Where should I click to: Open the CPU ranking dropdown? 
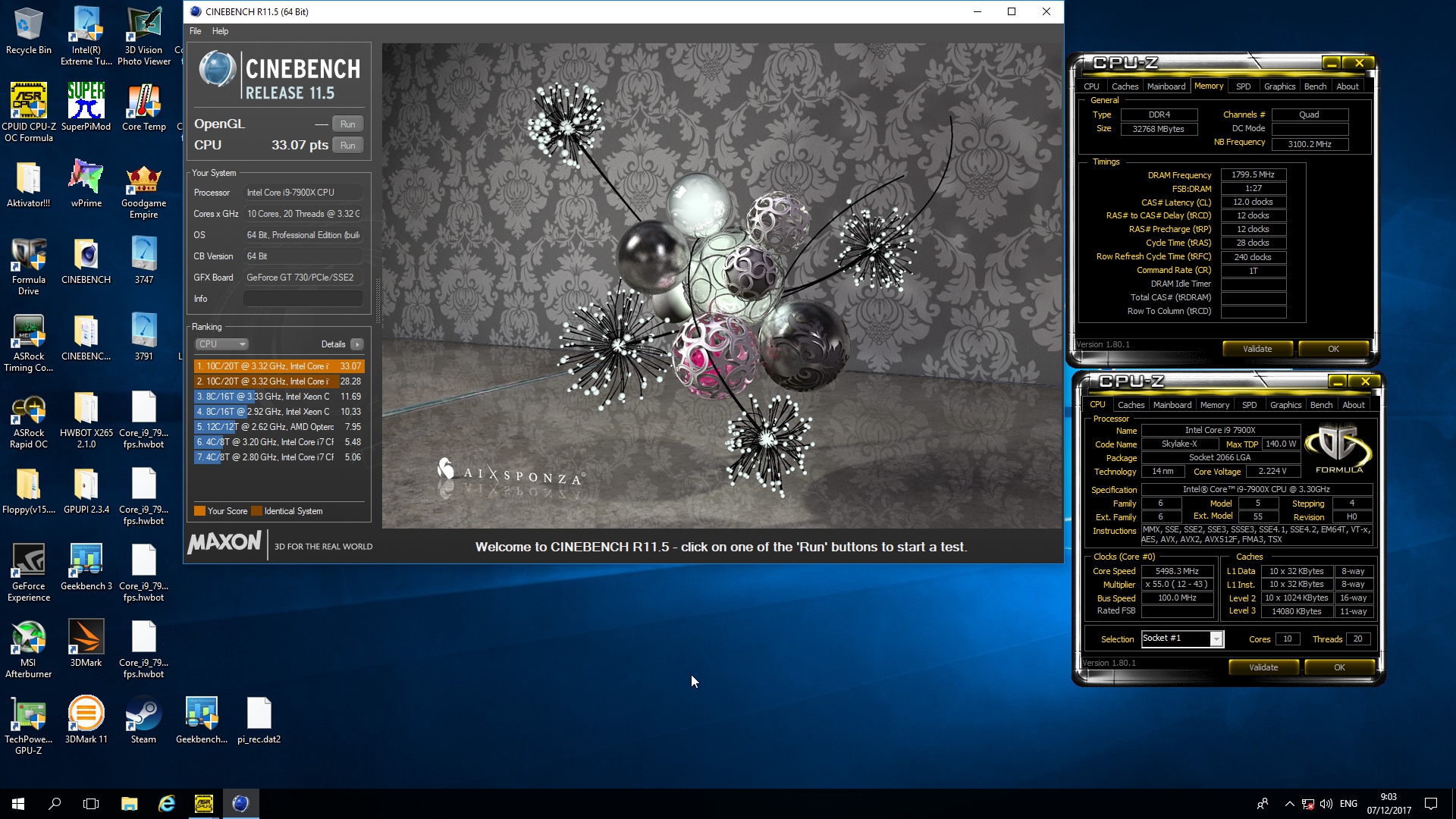[221, 344]
